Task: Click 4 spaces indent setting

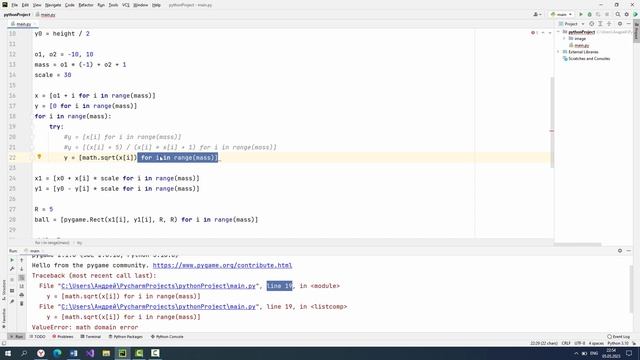Action: [596, 344]
